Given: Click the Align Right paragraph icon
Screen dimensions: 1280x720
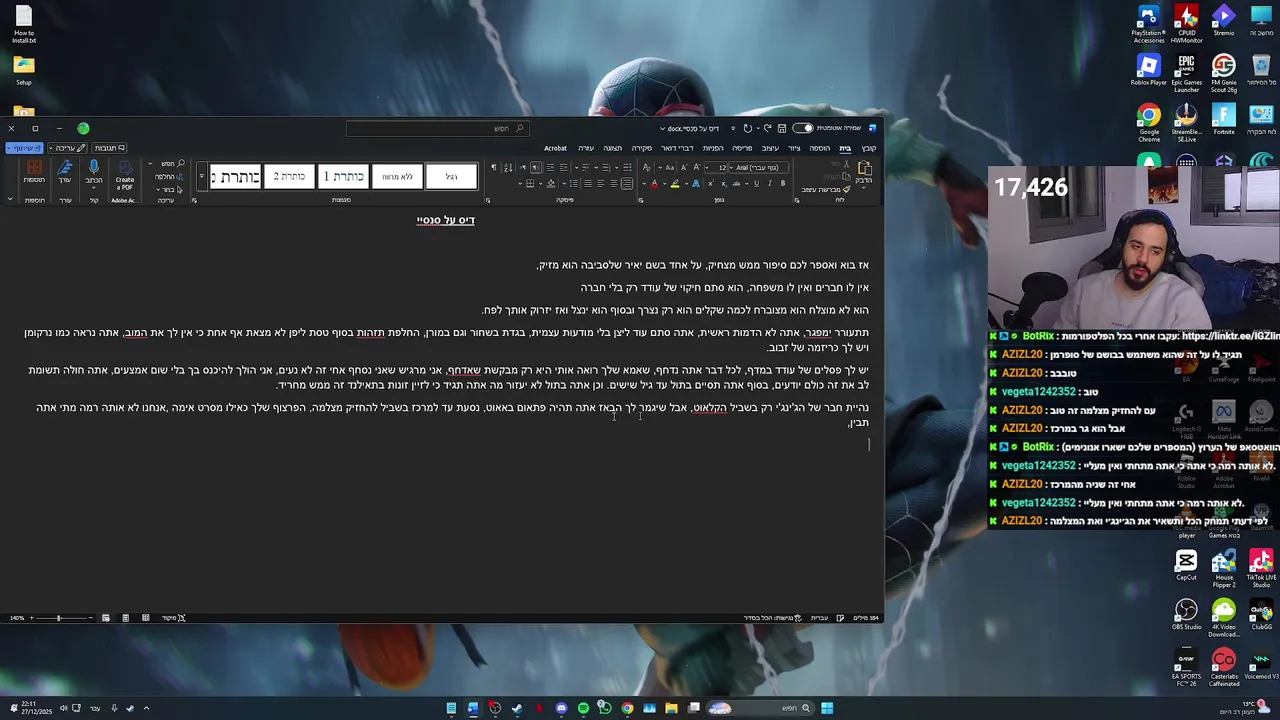Looking at the screenshot, I should [x=627, y=183].
